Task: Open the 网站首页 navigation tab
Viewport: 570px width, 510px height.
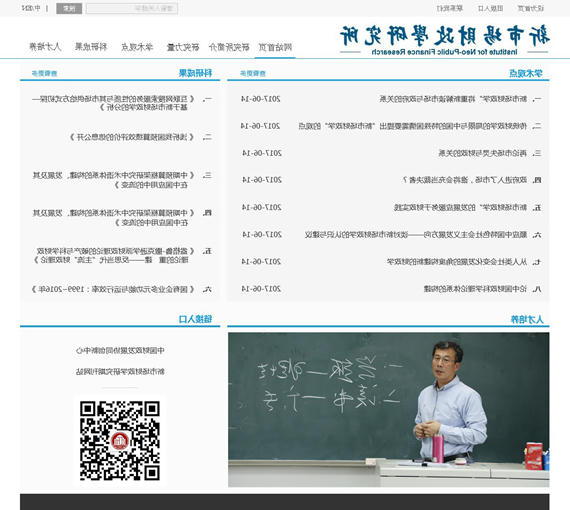Action: [x=275, y=47]
